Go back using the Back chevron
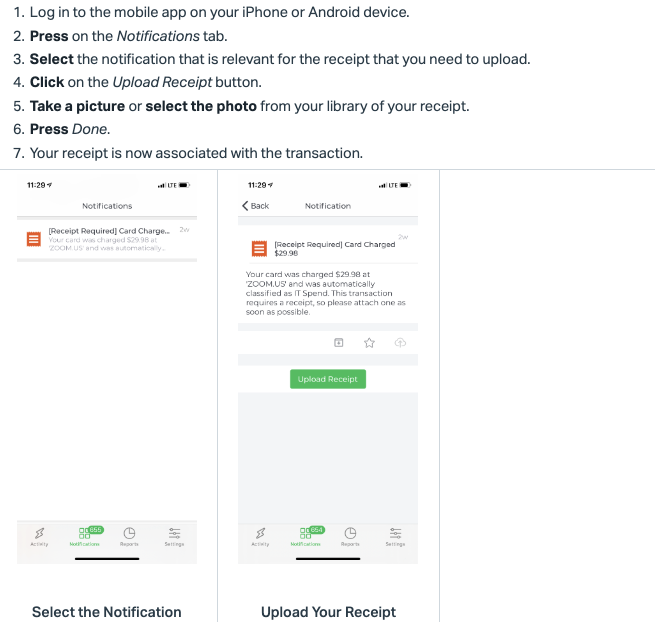 pos(255,206)
